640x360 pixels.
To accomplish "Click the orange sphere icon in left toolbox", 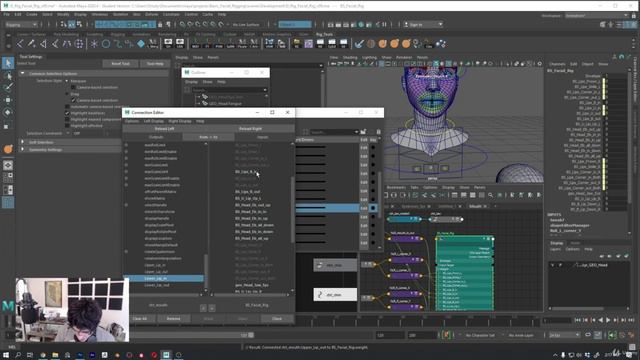I will tap(8, 149).
